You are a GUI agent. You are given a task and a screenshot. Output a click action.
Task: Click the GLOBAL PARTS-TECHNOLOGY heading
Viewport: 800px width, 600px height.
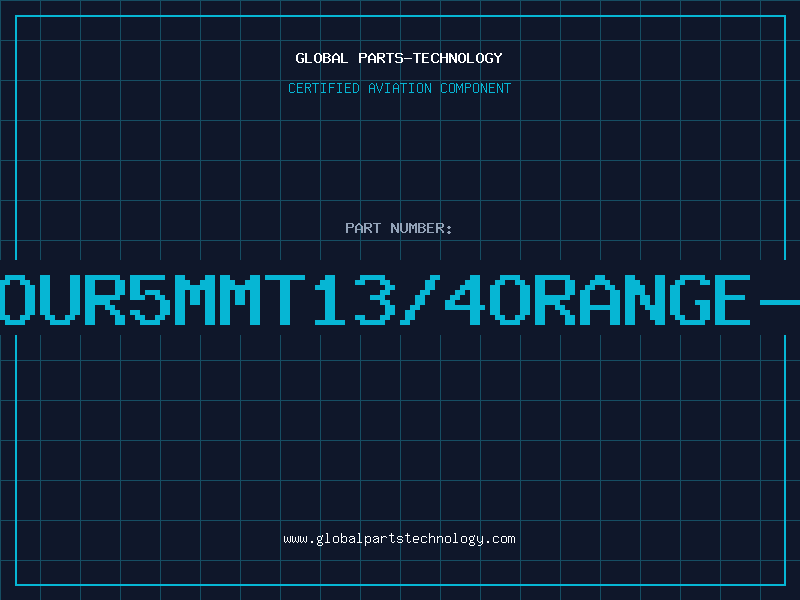(399, 58)
